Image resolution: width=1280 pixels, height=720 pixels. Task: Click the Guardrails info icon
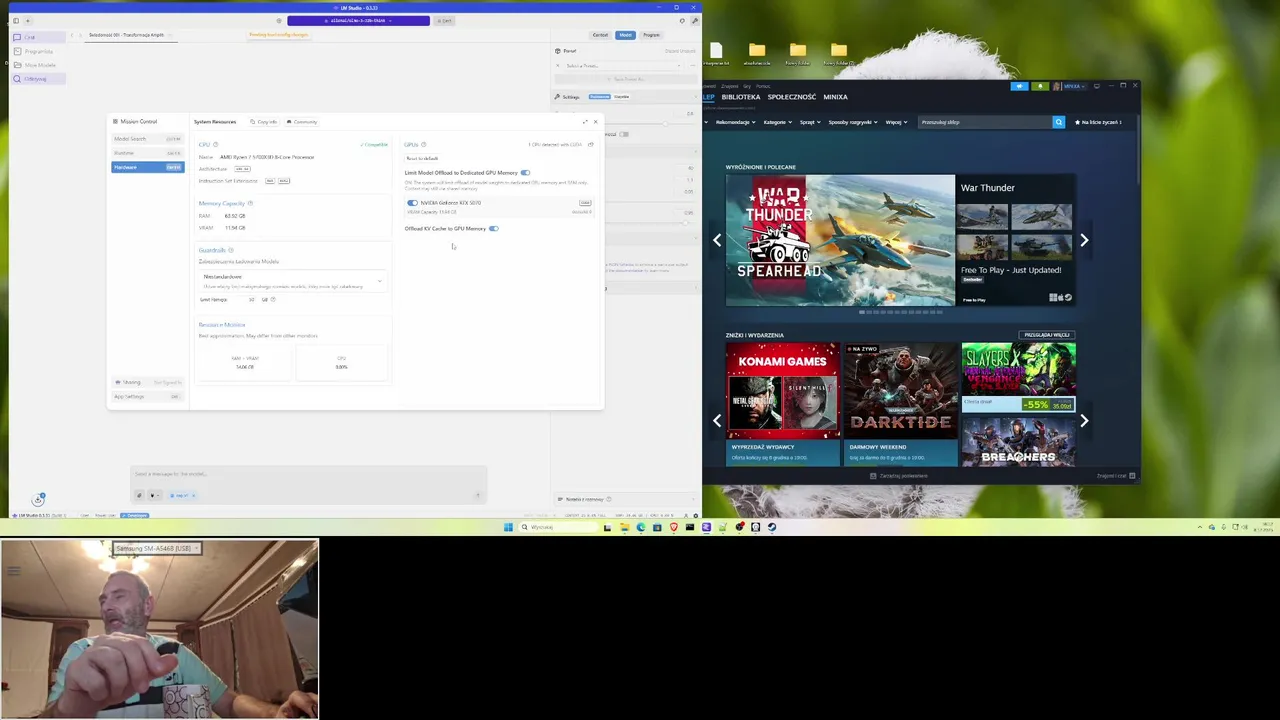(231, 250)
